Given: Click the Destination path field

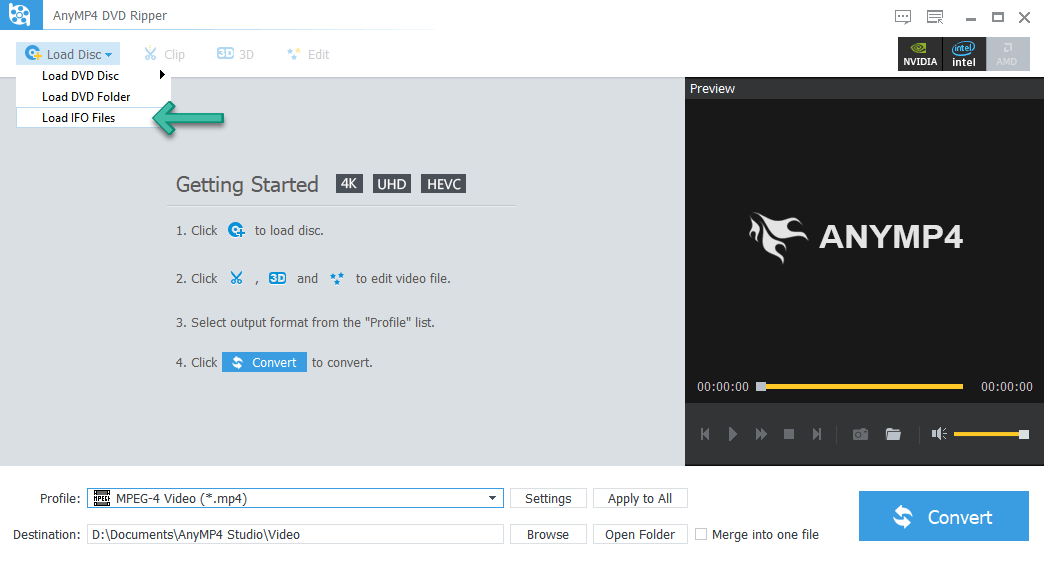Looking at the screenshot, I should point(295,534).
